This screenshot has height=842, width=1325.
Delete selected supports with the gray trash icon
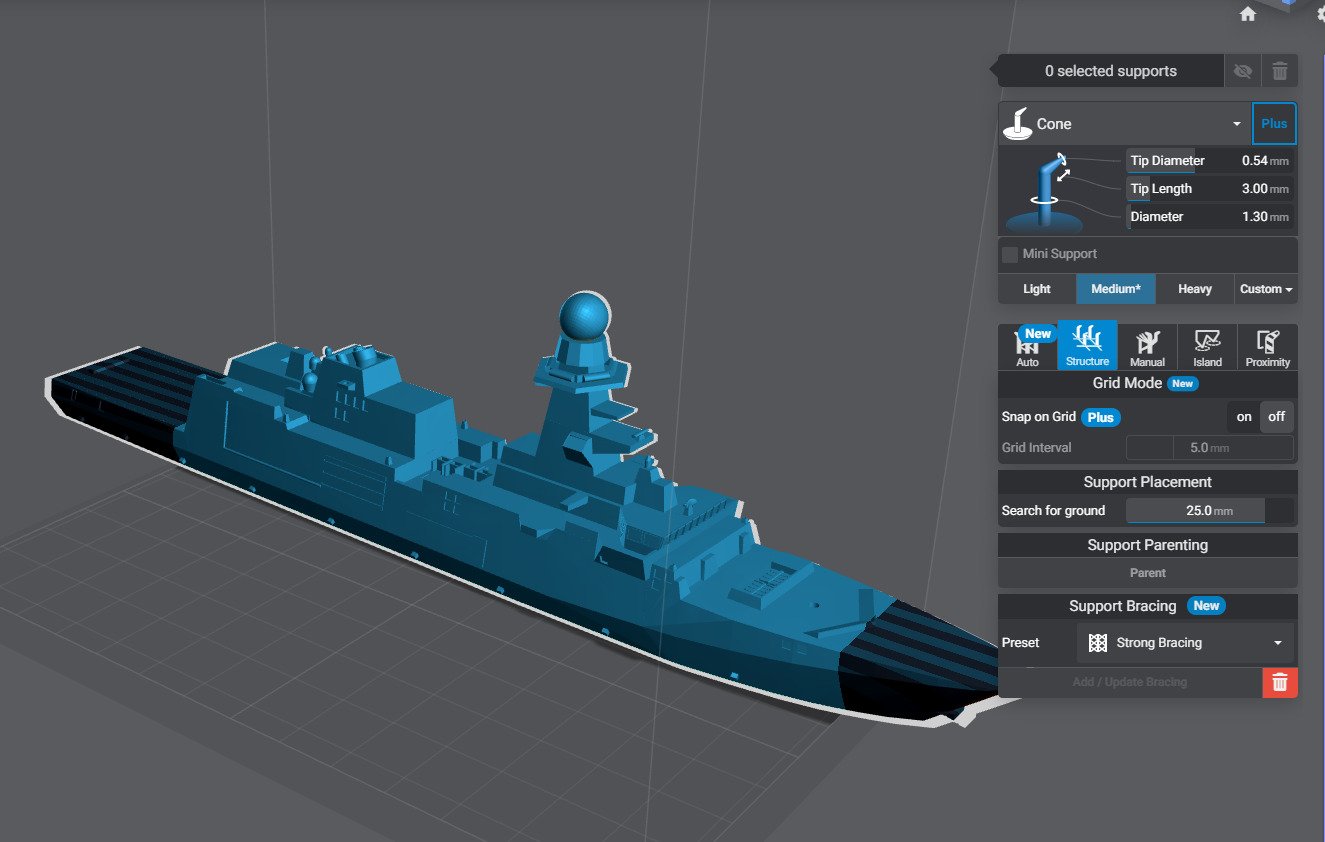(1280, 71)
